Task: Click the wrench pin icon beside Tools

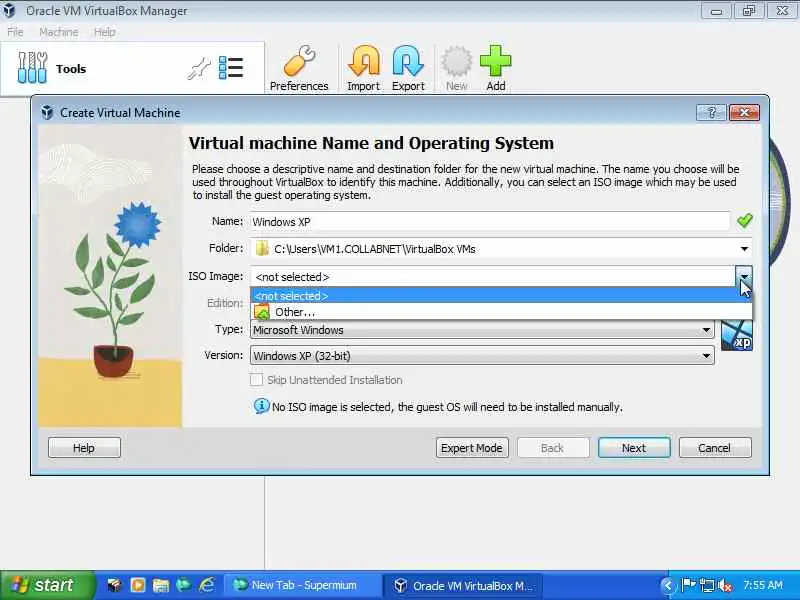Action: click(198, 68)
